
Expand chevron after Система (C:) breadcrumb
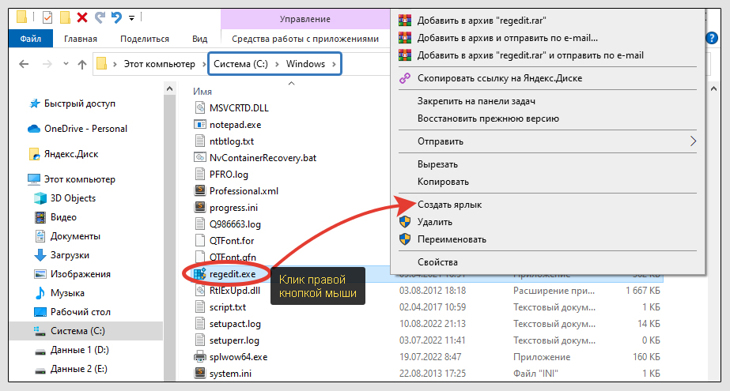pos(277,64)
